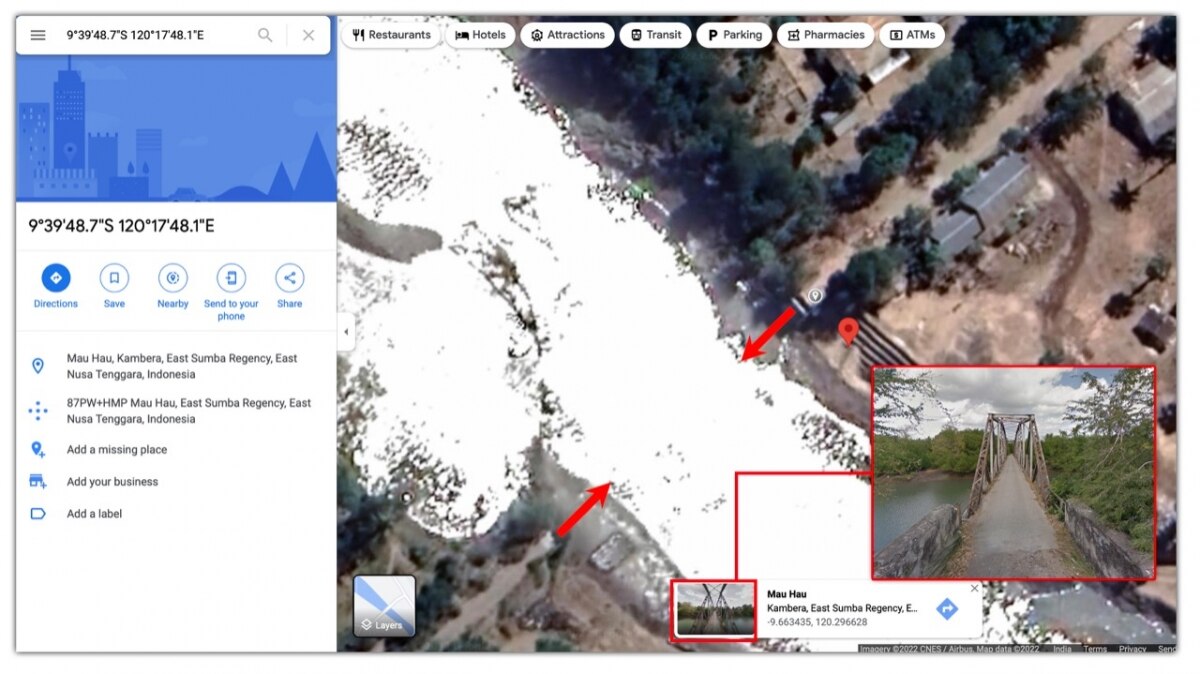Open the Layers map switcher

point(384,606)
